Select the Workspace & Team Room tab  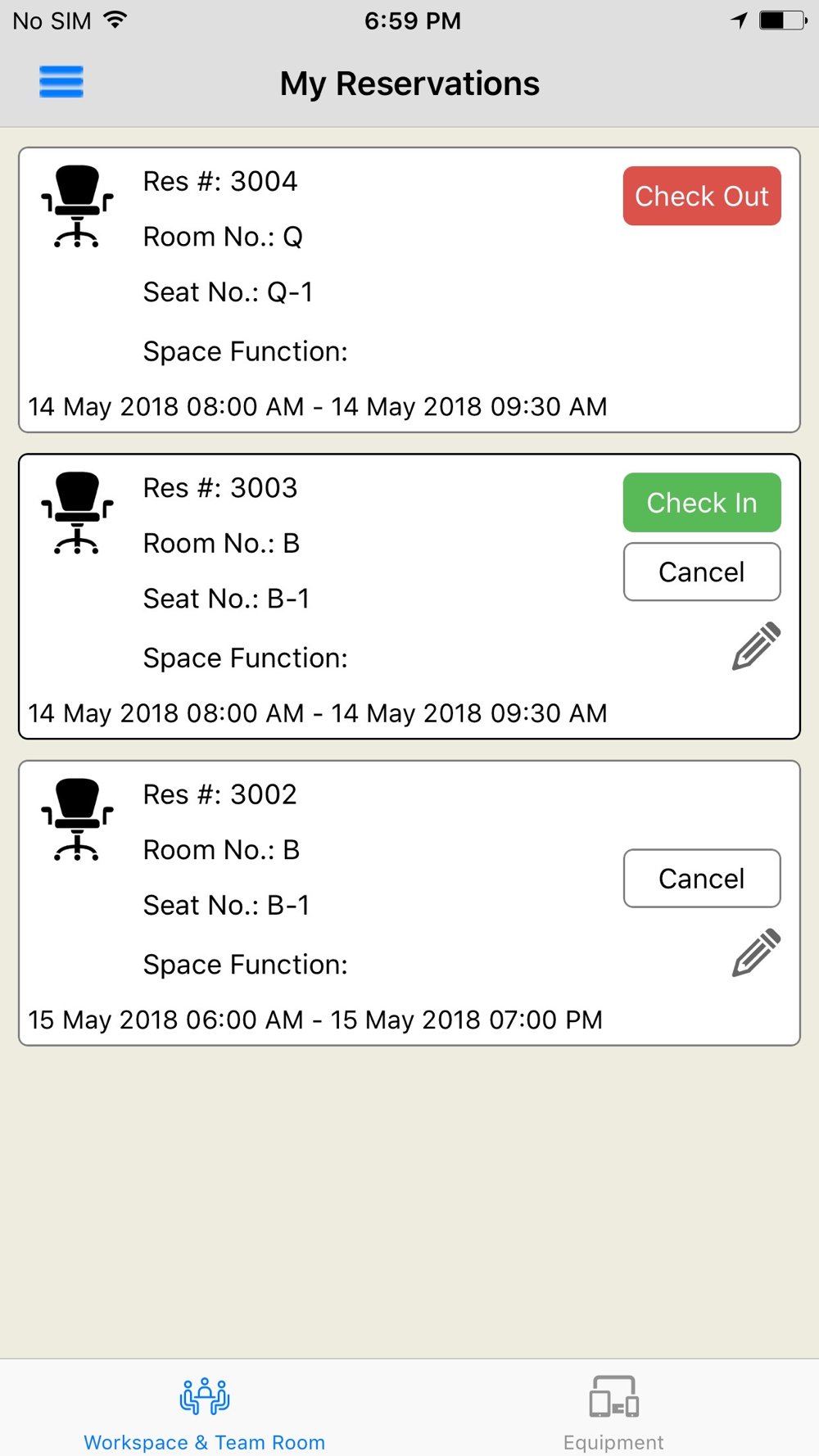pos(205,1409)
